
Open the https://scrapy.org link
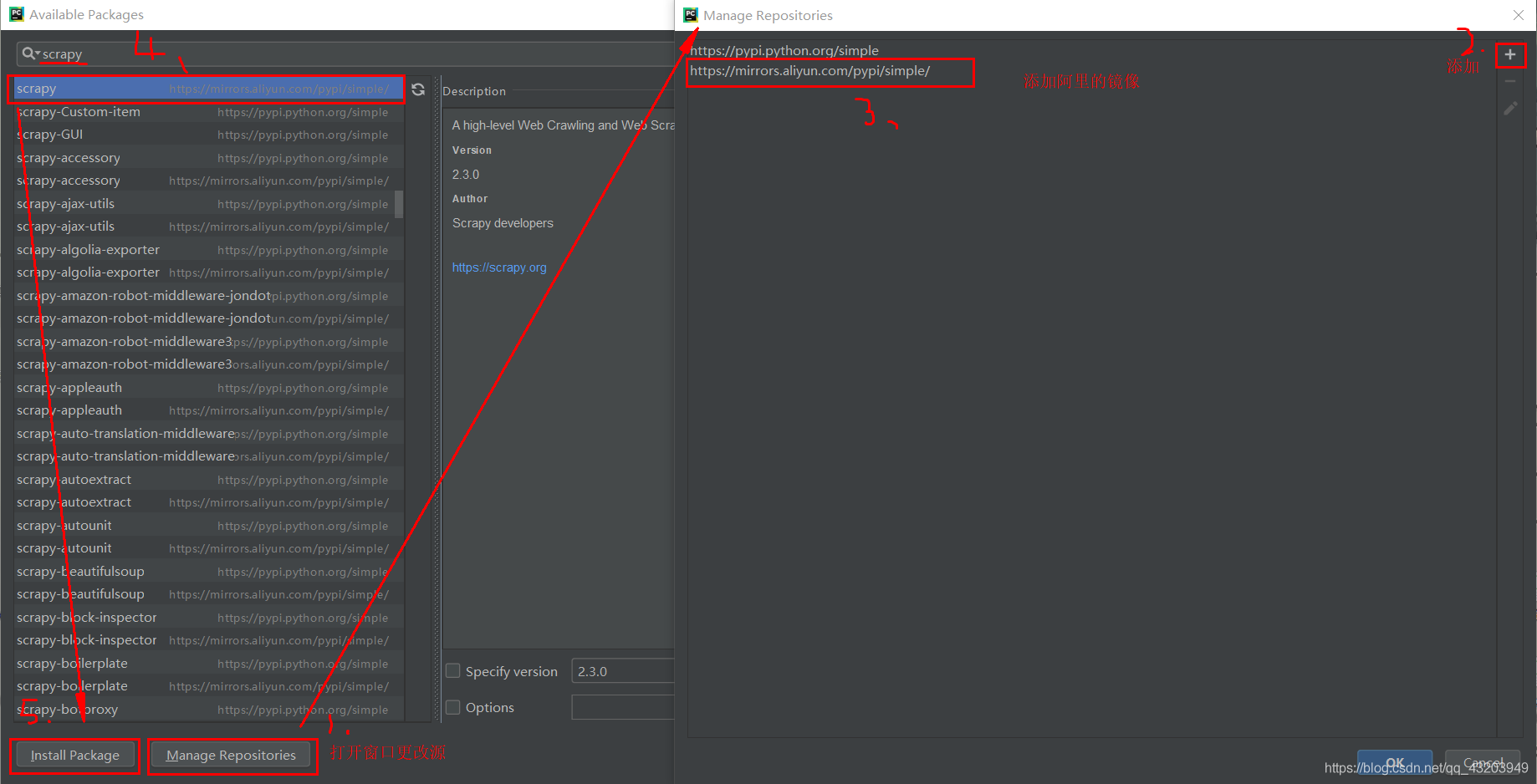click(x=499, y=267)
